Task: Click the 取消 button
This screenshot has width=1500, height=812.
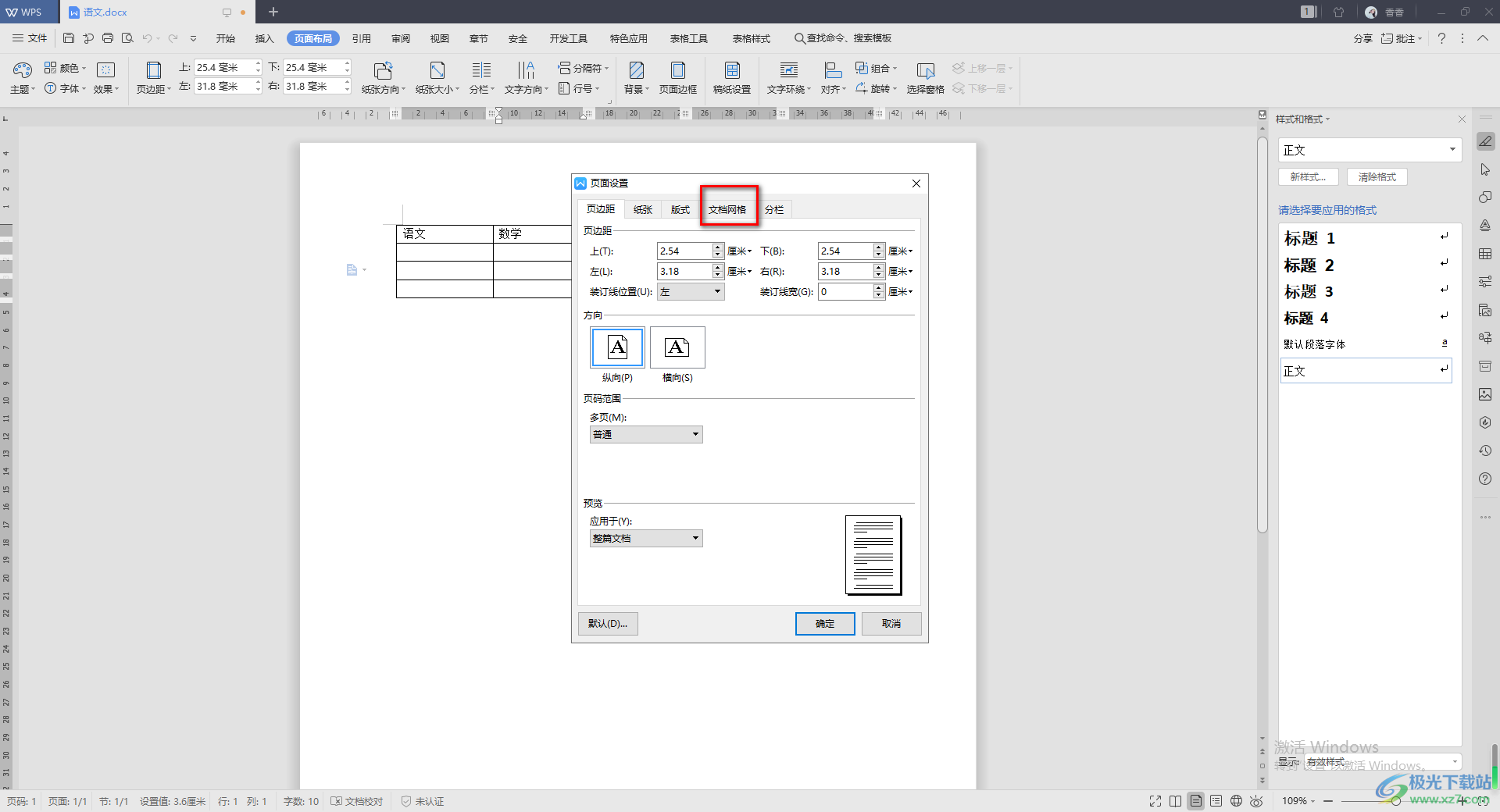Action: pyautogui.click(x=891, y=624)
